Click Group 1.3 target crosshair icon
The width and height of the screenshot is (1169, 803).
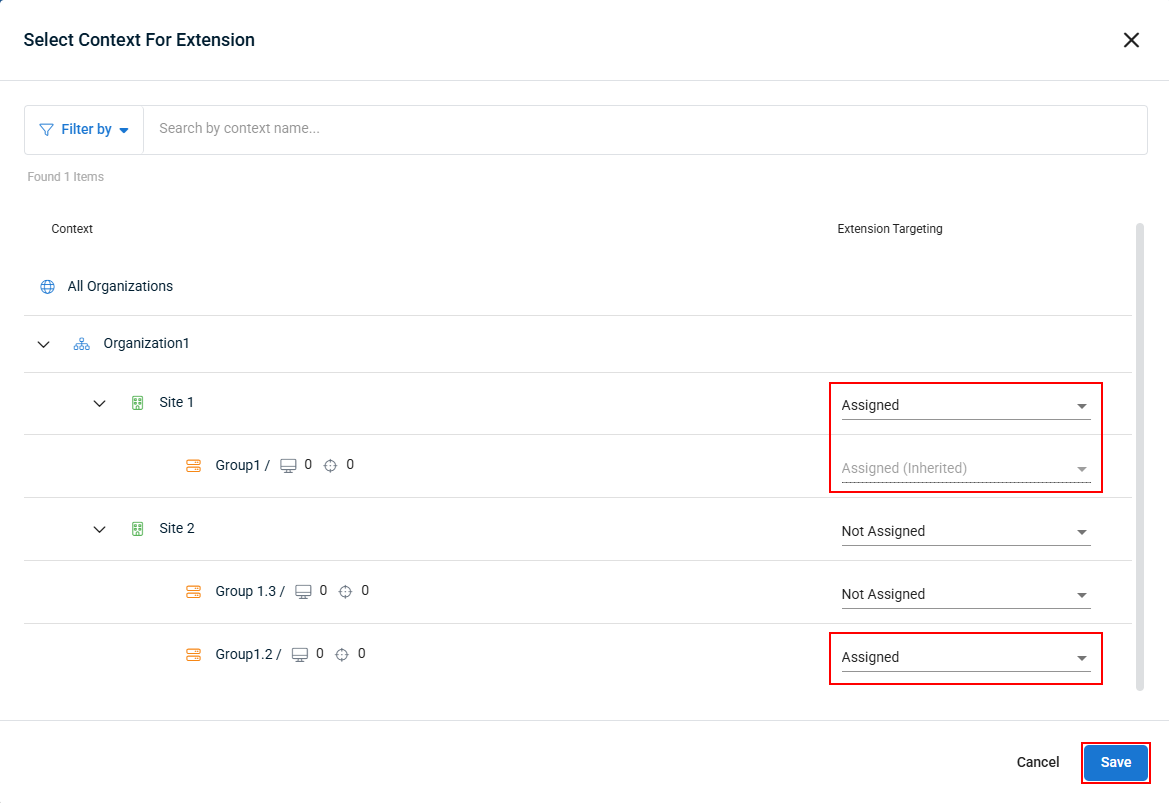[x=345, y=592]
